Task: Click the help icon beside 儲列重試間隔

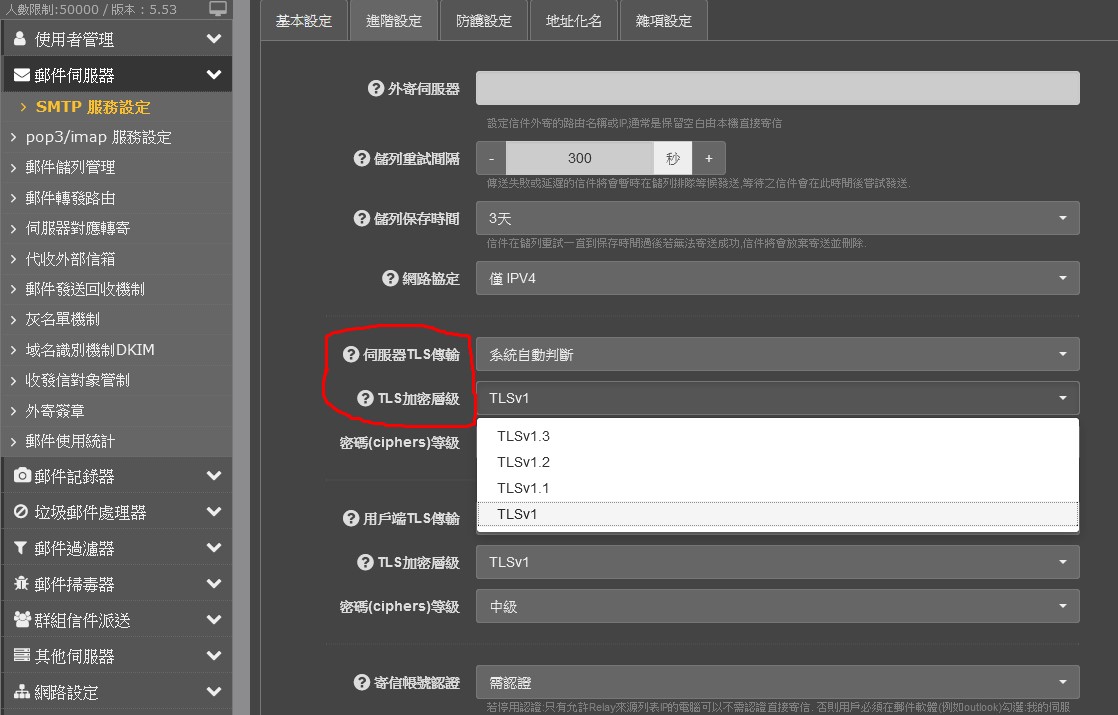Action: [362, 158]
